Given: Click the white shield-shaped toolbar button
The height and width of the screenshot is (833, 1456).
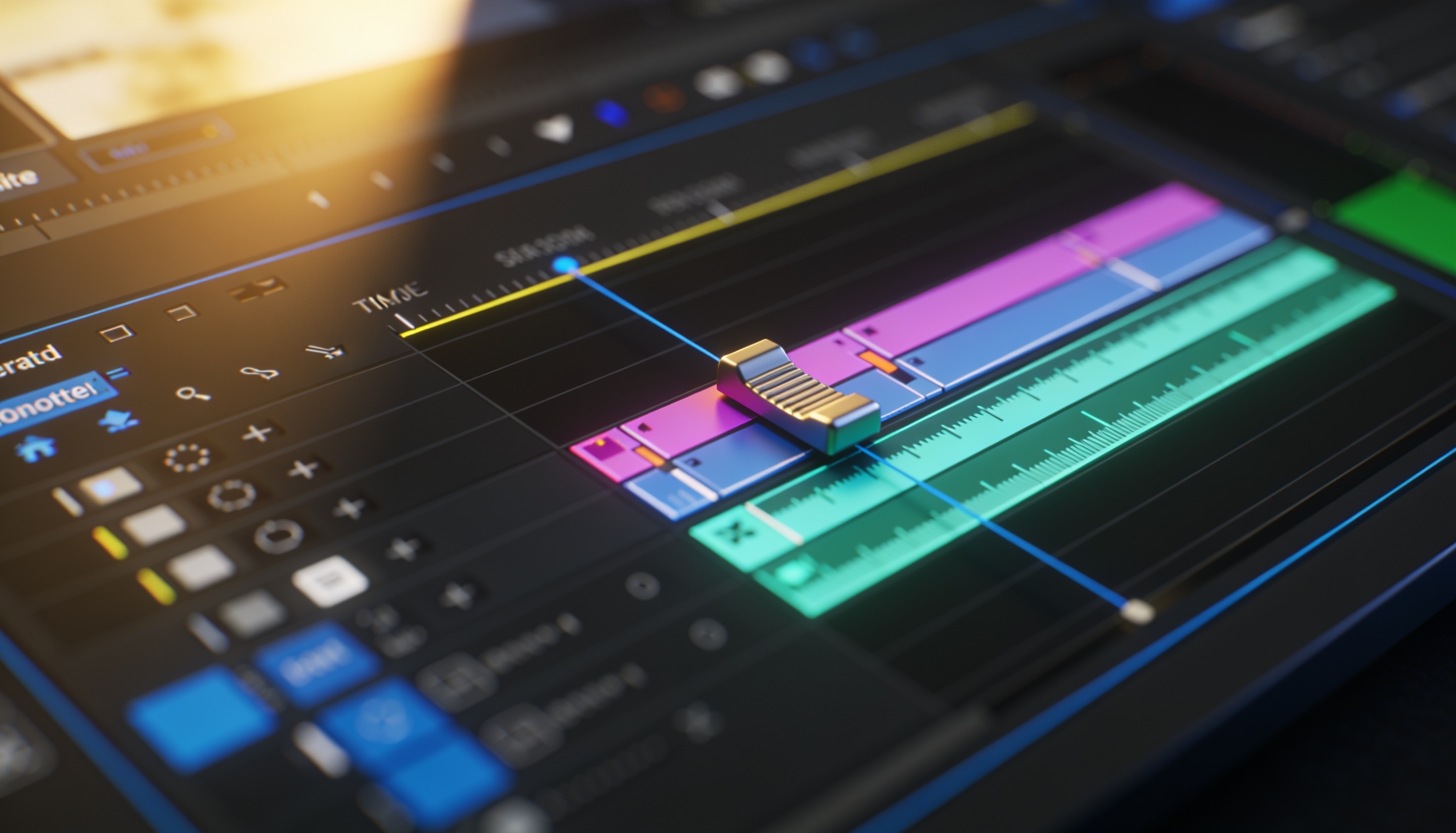Looking at the screenshot, I should coord(553,129).
